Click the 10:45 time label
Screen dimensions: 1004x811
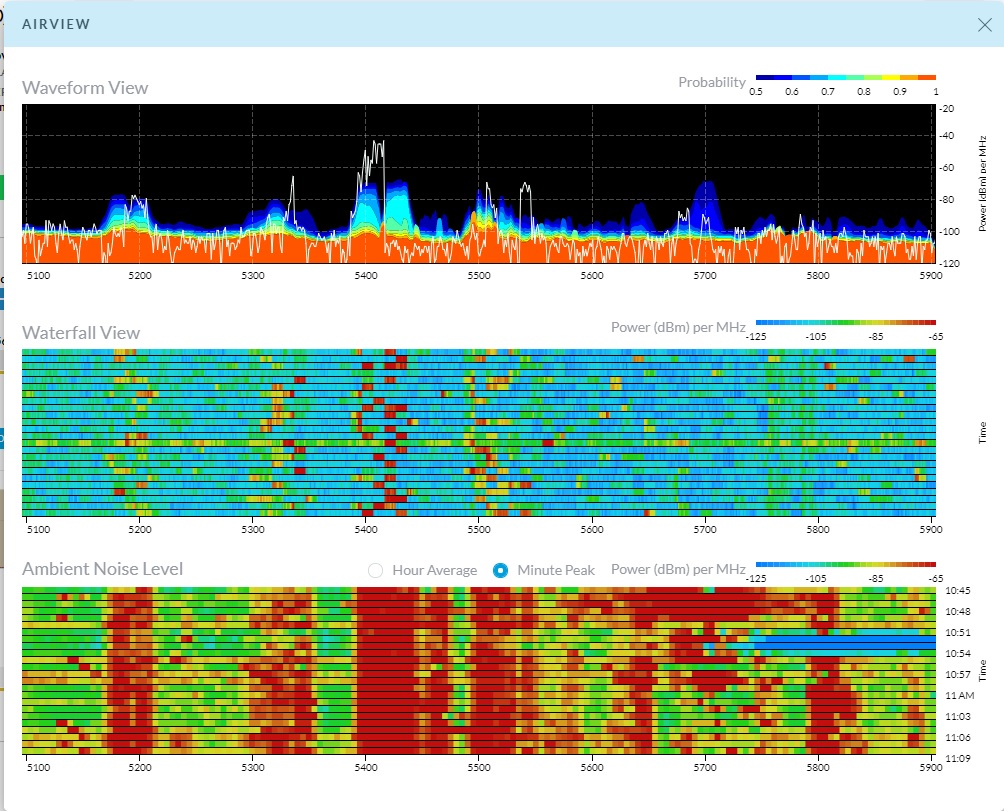coord(959,590)
